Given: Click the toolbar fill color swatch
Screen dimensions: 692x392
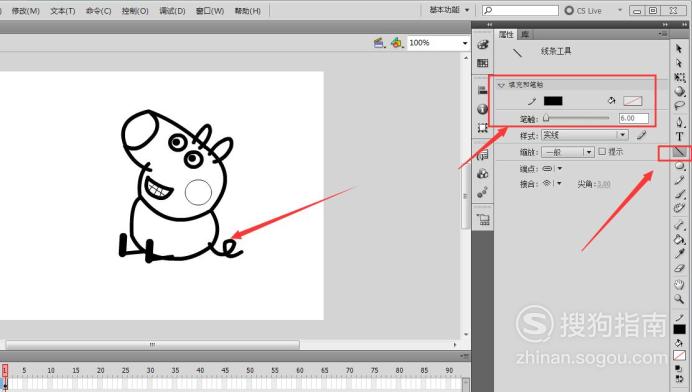Looking at the screenshot, I should pos(679,355).
